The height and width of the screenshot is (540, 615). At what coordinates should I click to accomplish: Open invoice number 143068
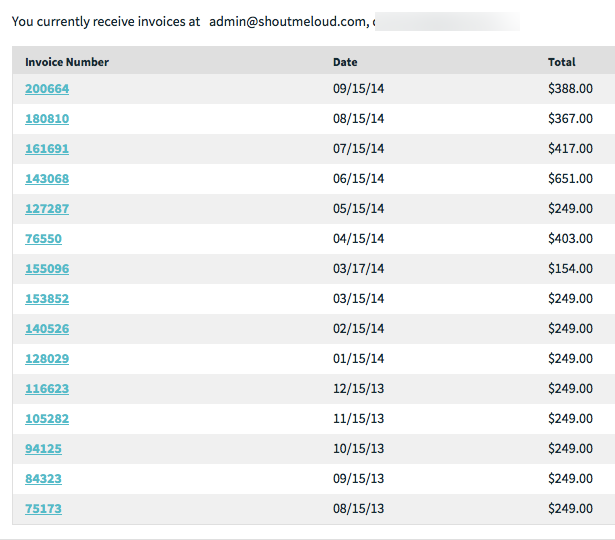[47, 178]
